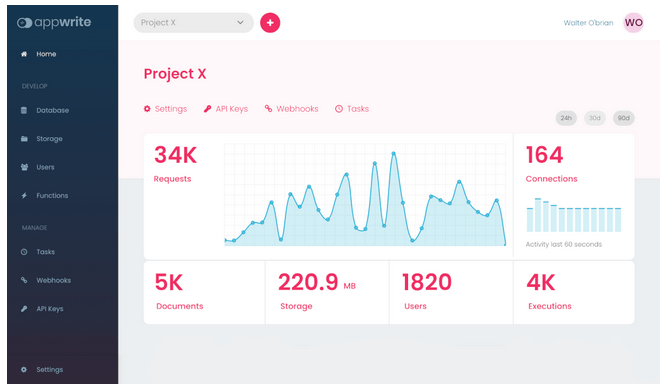This screenshot has height=389, width=666.
Task: Click the Storage folder icon in sidebar
Action: click(x=24, y=139)
